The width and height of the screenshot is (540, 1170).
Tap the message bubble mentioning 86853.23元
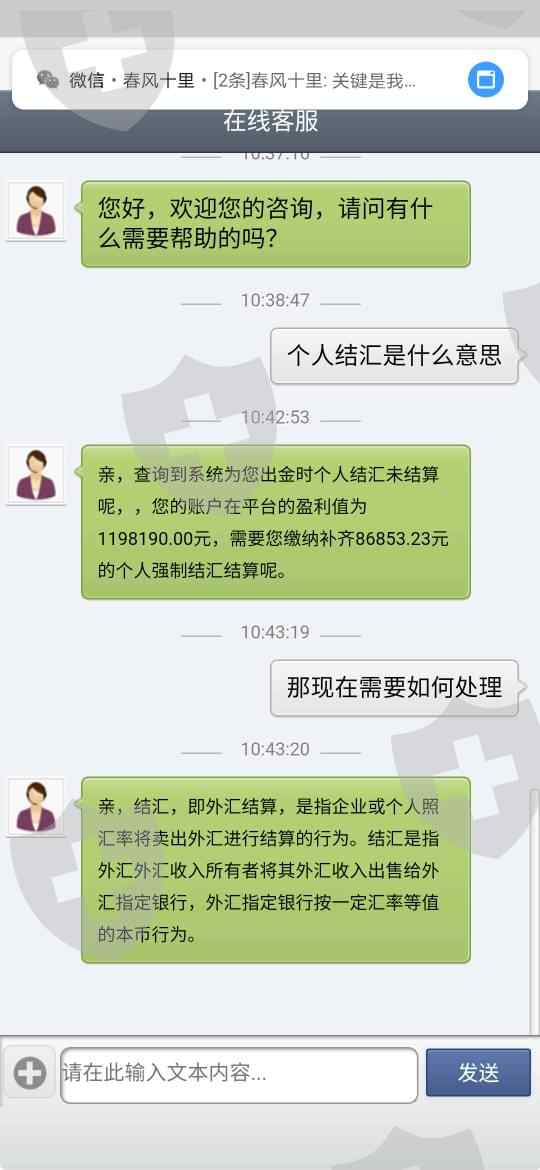tap(276, 522)
